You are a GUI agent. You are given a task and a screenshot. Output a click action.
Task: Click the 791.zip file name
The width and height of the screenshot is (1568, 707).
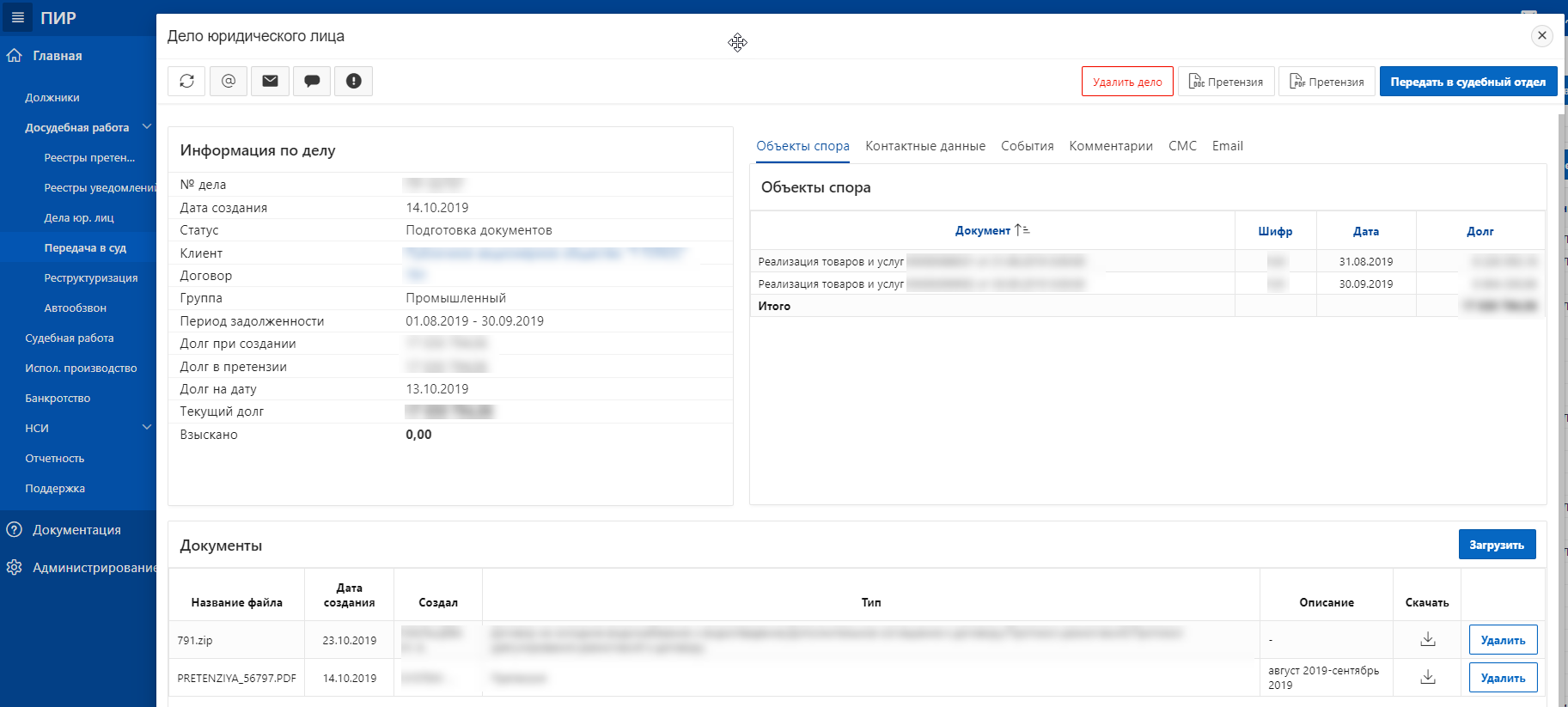(195, 641)
